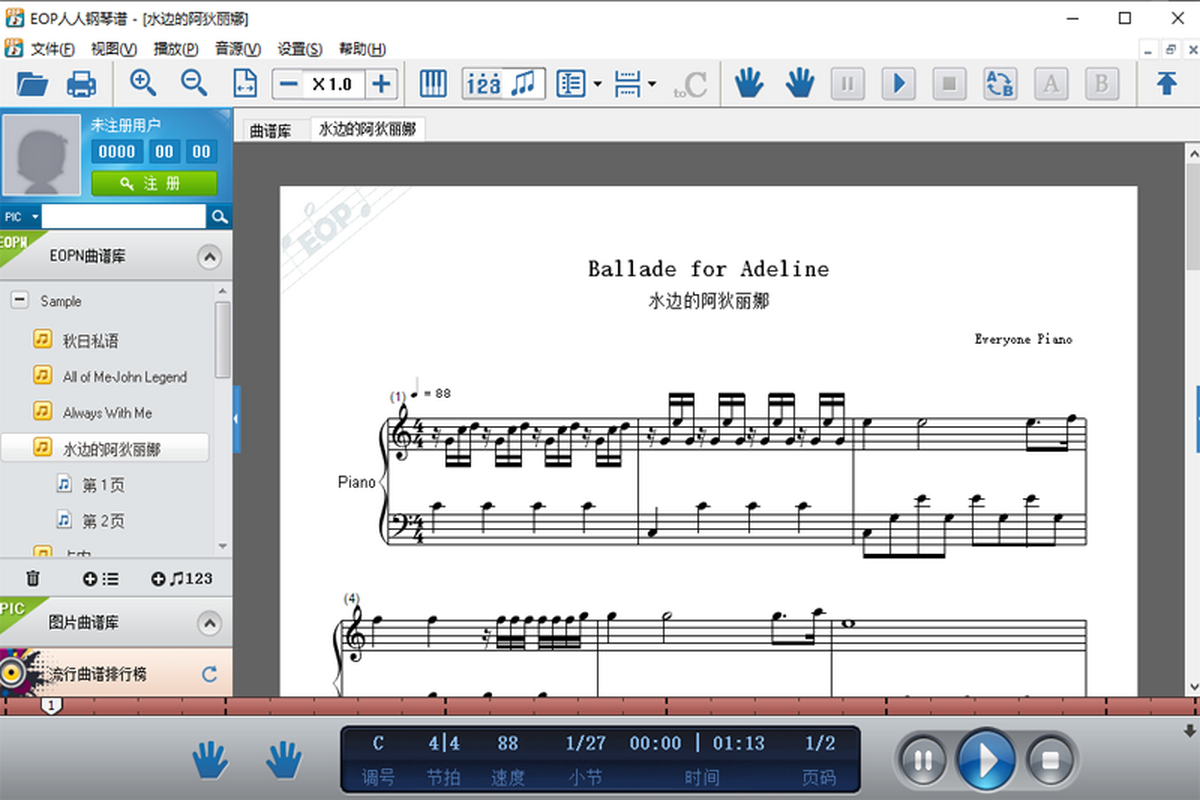Viewport: 1200px width, 800px height.
Task: Open the staff spacing dropdown arrow
Action: (x=651, y=84)
